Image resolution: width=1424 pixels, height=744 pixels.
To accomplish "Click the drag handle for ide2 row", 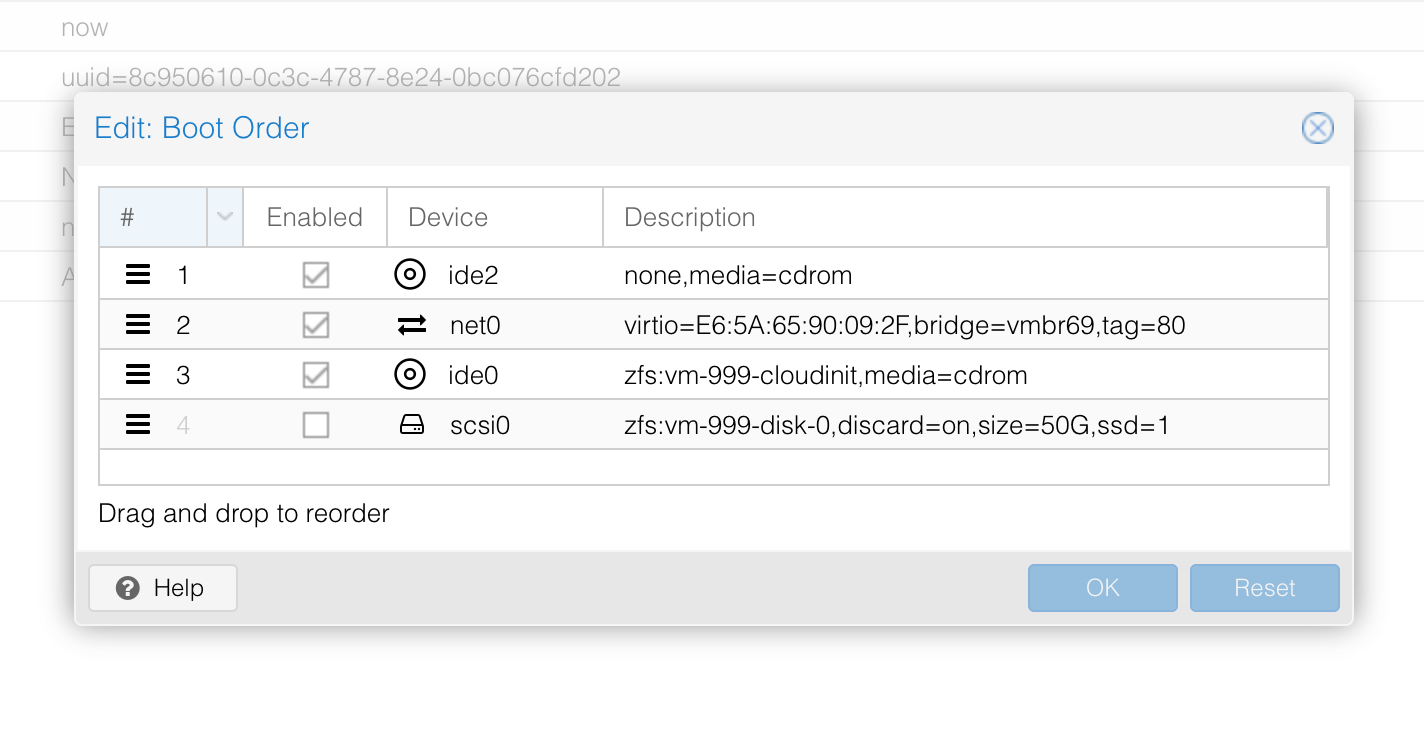I will click(x=138, y=274).
